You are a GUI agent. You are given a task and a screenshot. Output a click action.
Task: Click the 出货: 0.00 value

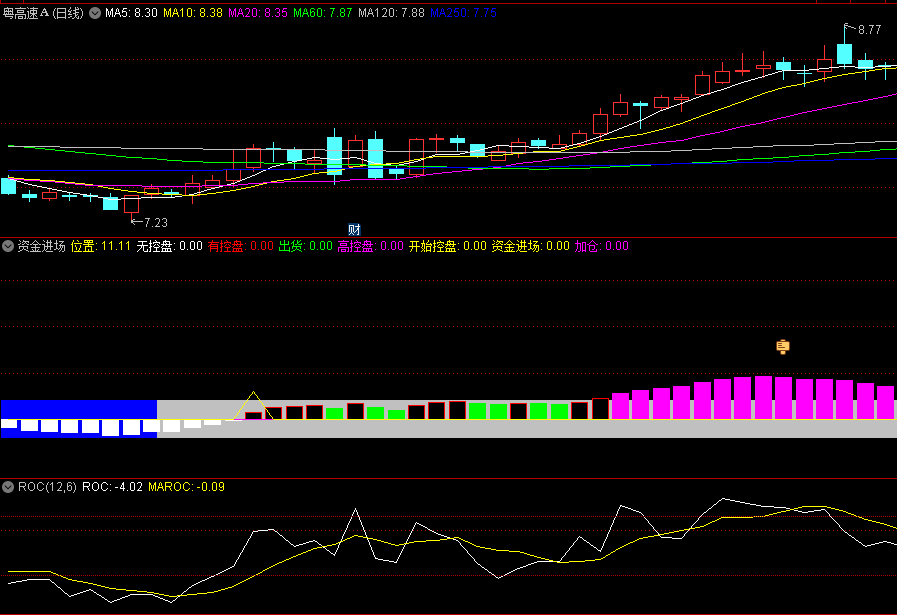tap(305, 246)
